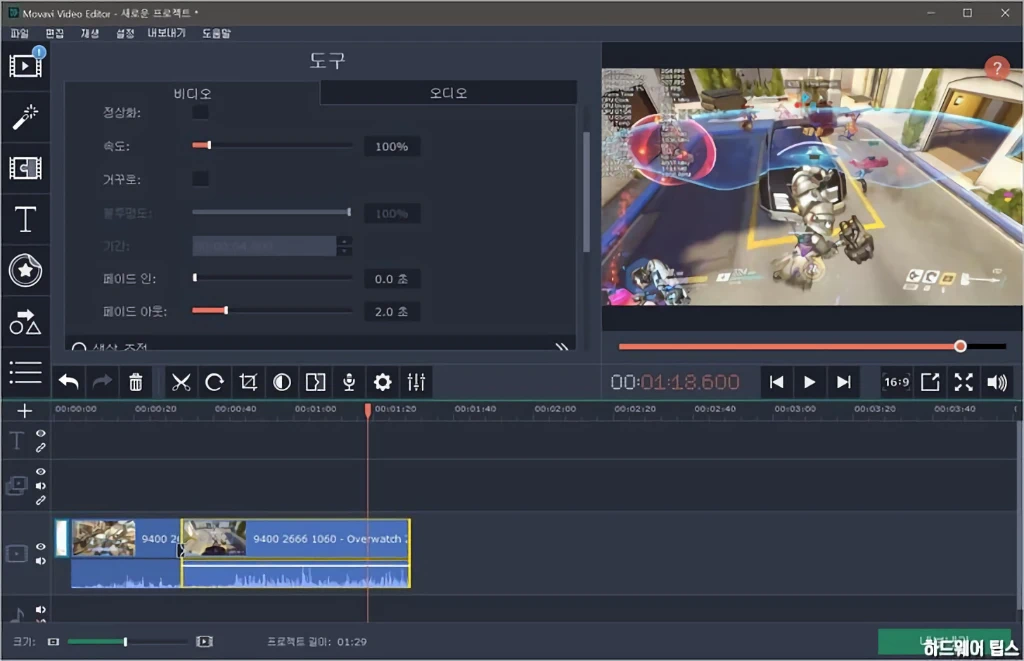Open the media import panel
This screenshot has height=661, width=1024.
(x=25, y=65)
